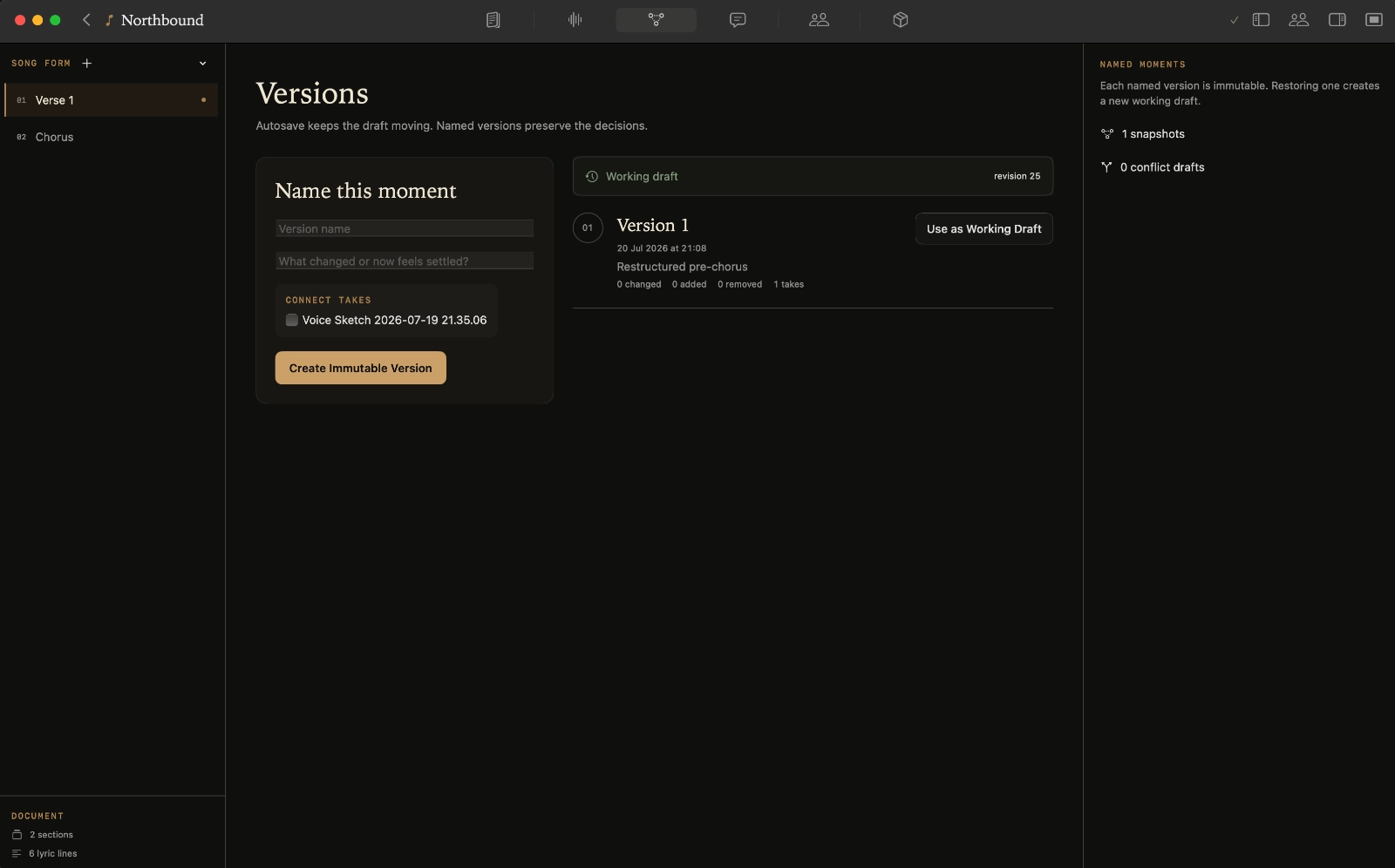Click the saved checkmark status icon
The width and height of the screenshot is (1395, 868).
(x=1234, y=20)
